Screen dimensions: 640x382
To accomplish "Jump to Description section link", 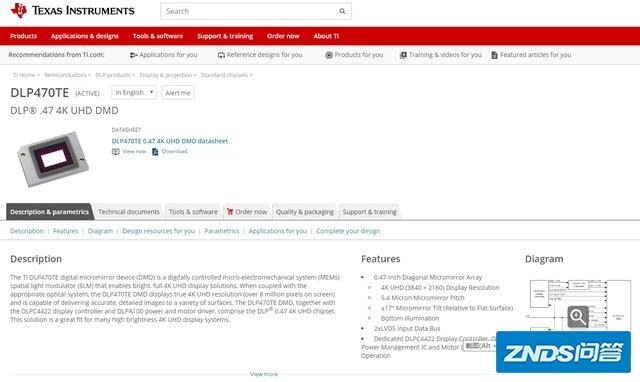I will click(27, 231).
